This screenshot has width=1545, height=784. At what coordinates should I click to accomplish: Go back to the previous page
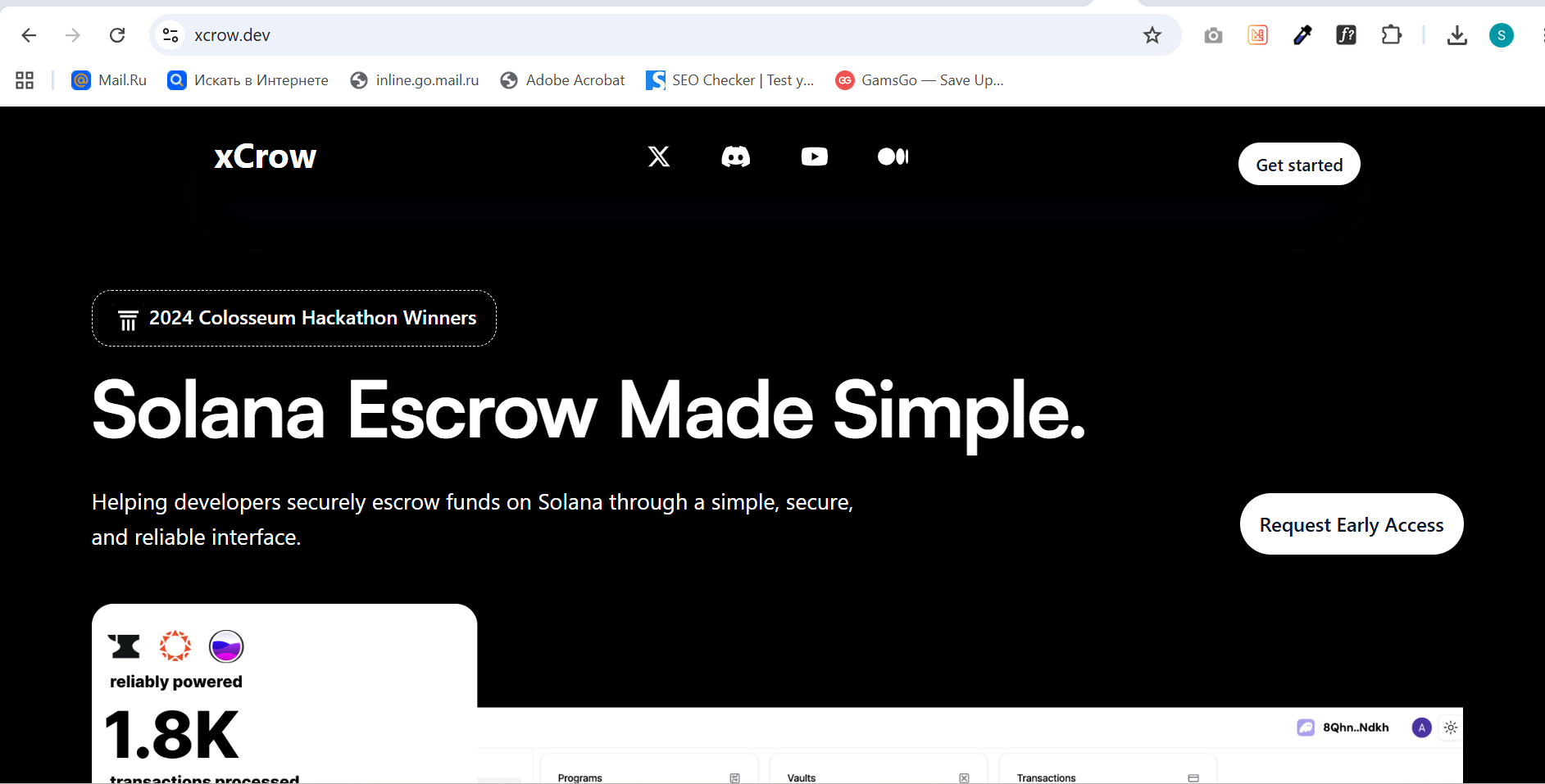click(x=29, y=35)
